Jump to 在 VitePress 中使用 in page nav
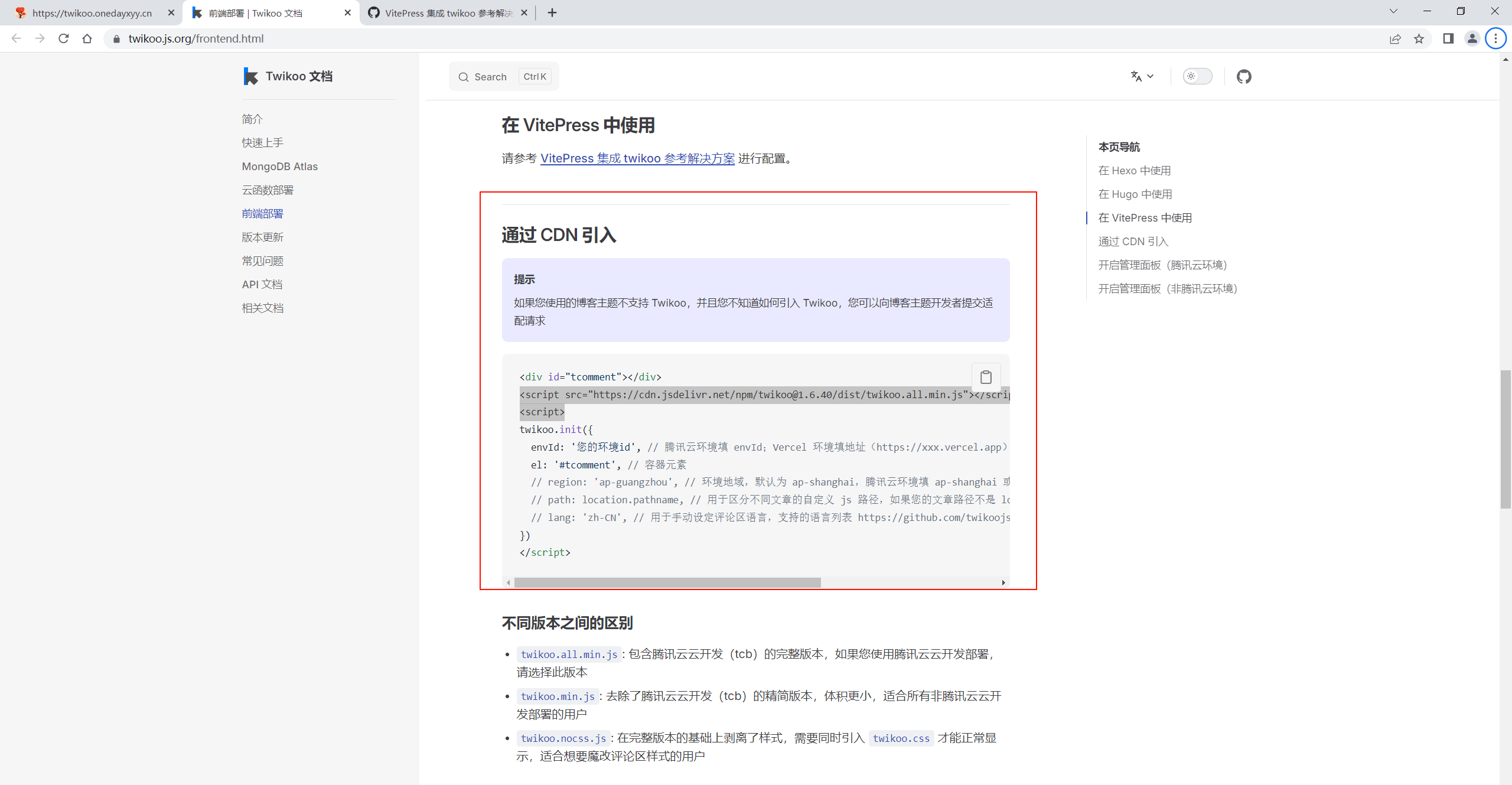Screen dimensions: 1512x785 [1145, 218]
